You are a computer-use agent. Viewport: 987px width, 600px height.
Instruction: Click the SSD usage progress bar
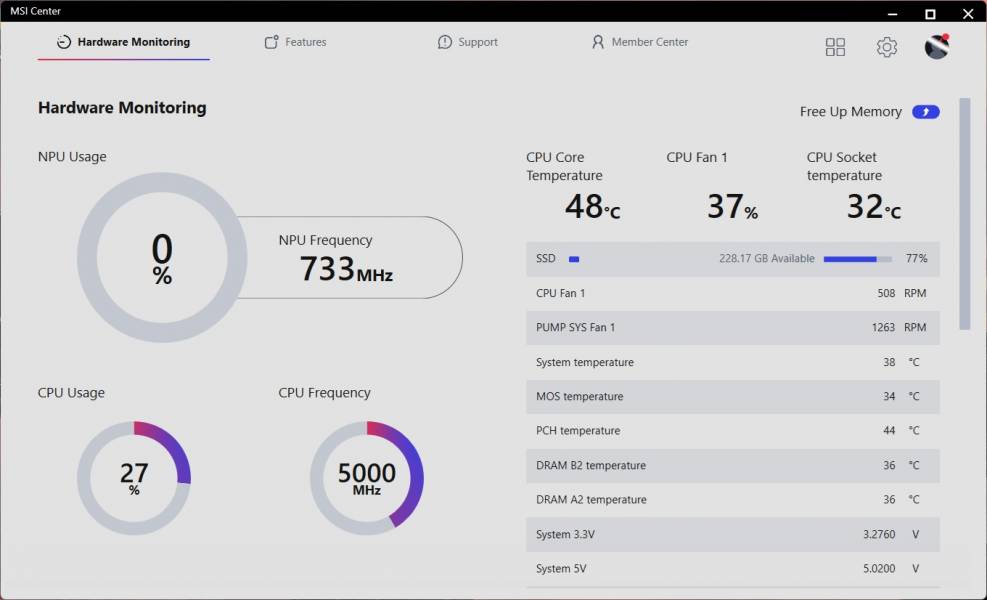coord(857,259)
